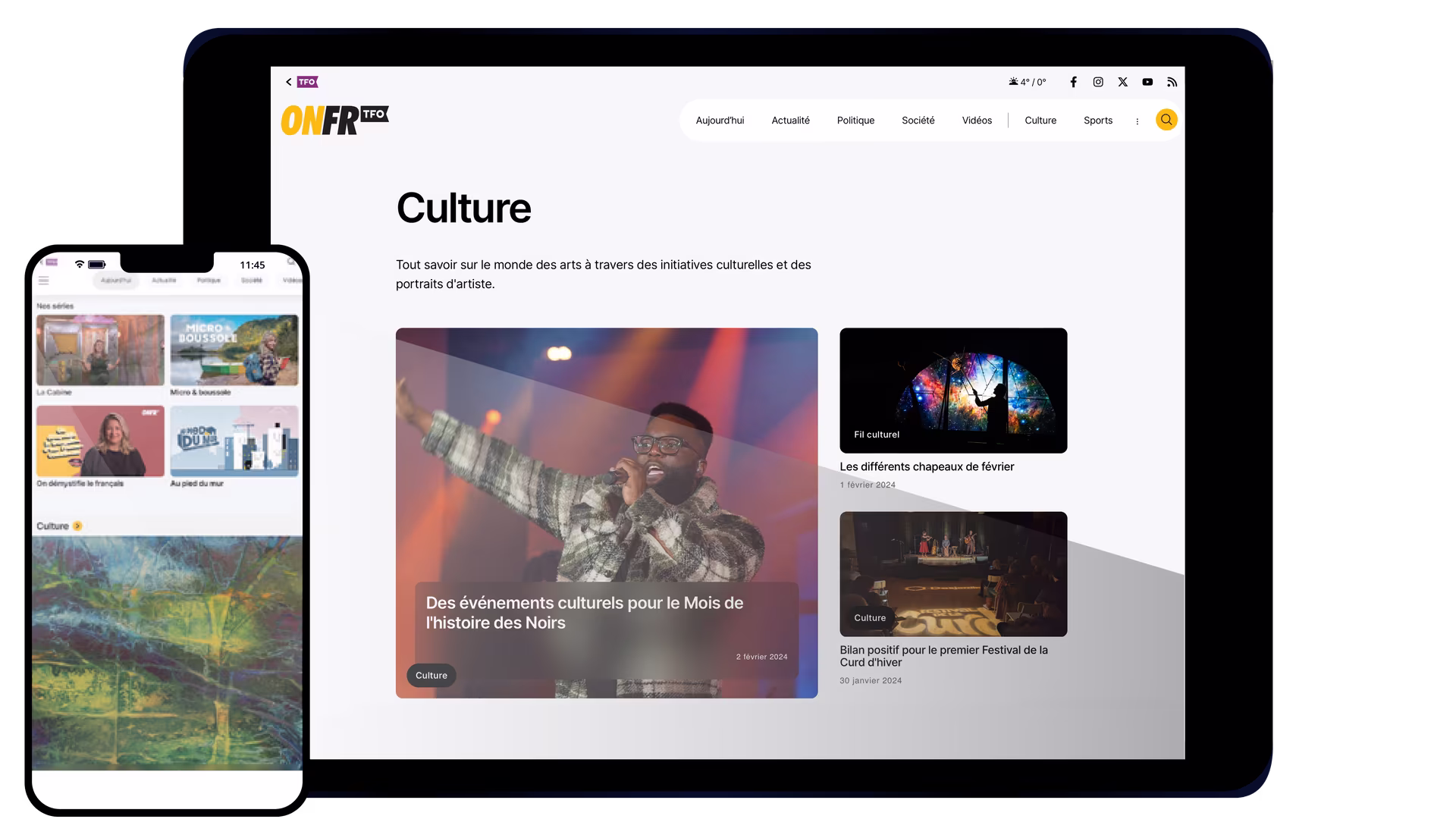The image size is (1456, 819).
Task: Open the ONFR Facebook page icon
Action: pos(1073,82)
